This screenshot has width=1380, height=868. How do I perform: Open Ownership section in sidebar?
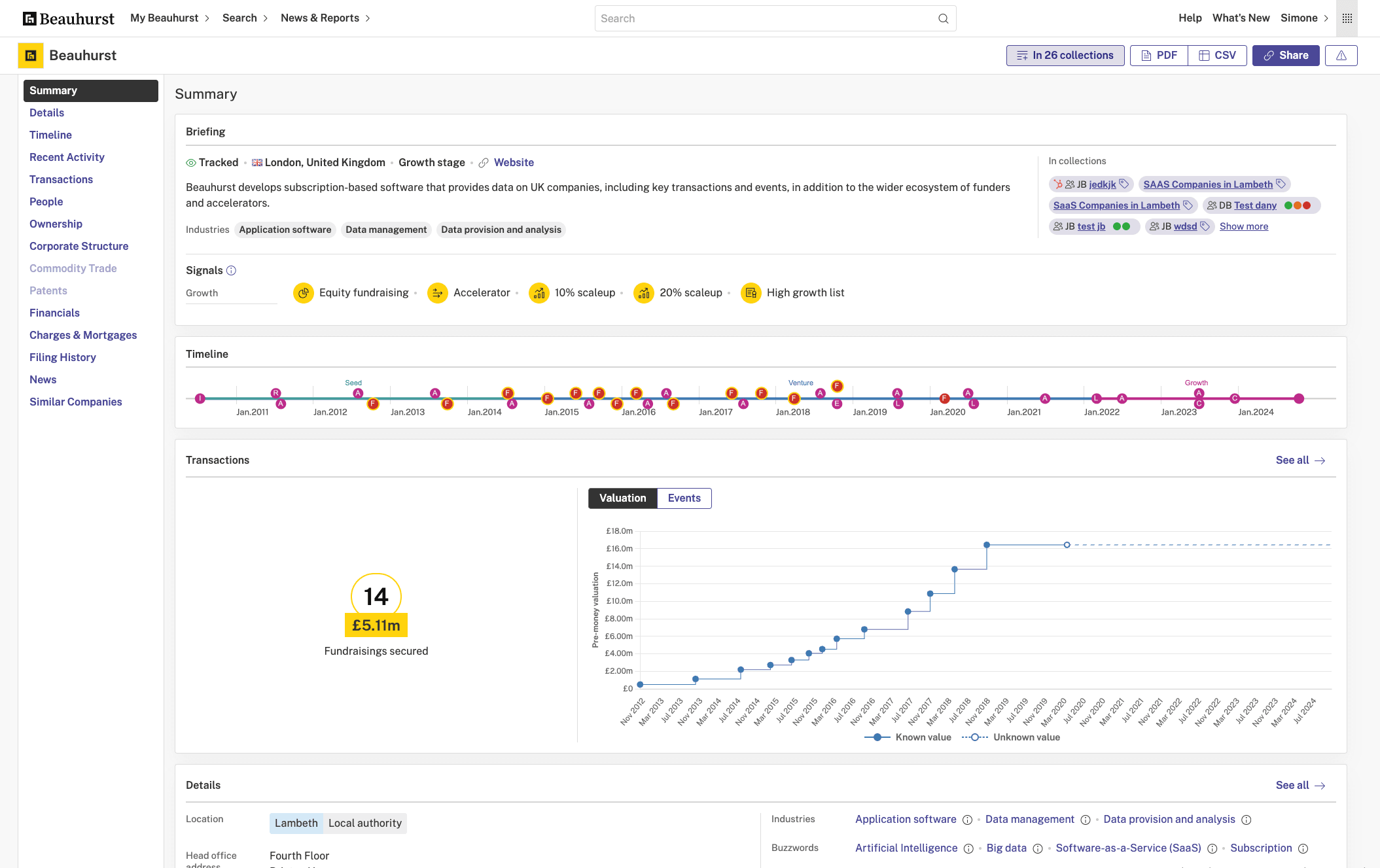tap(56, 224)
